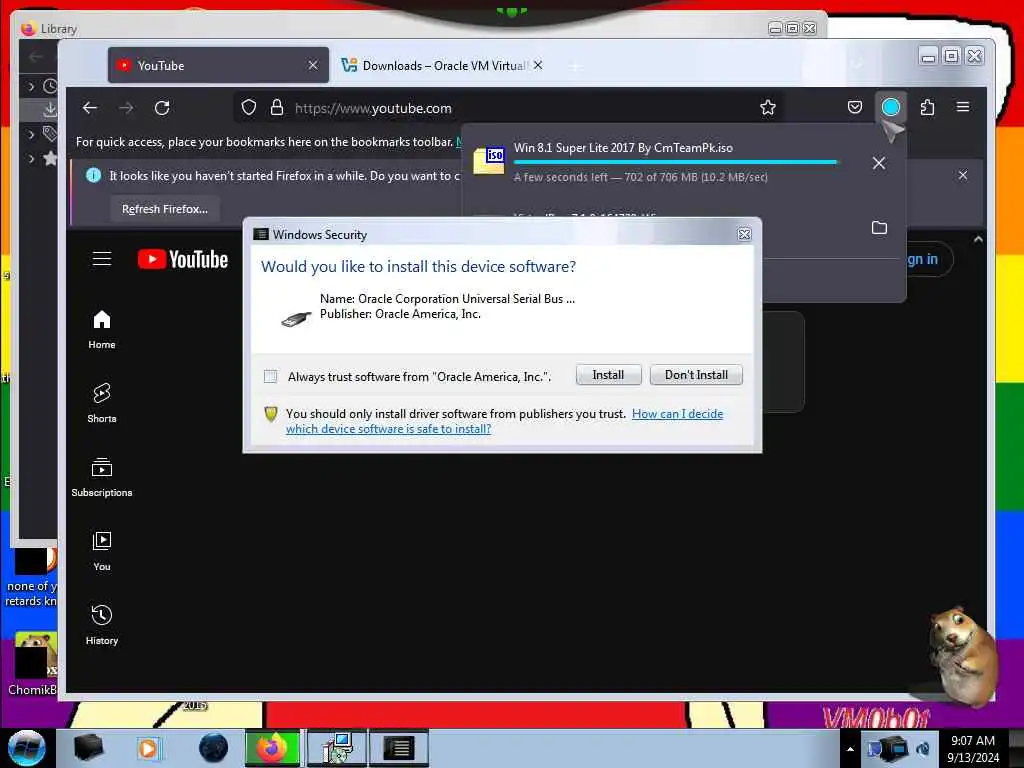Image resolution: width=1024 pixels, height=768 pixels.
Task: Bookmark this page with the star
Action: click(768, 108)
